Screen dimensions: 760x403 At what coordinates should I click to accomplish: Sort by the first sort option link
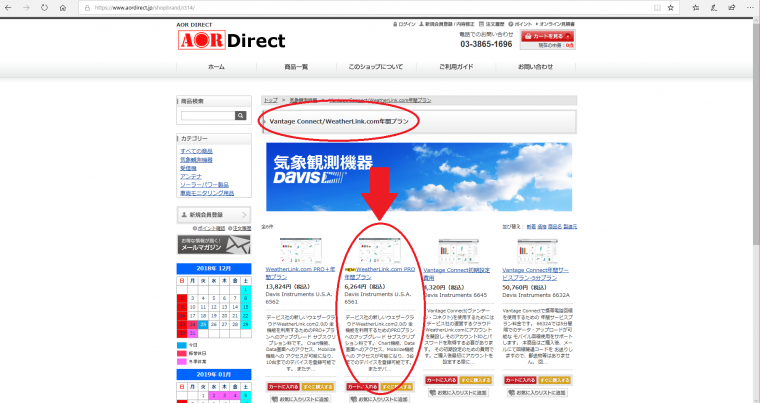[531, 226]
